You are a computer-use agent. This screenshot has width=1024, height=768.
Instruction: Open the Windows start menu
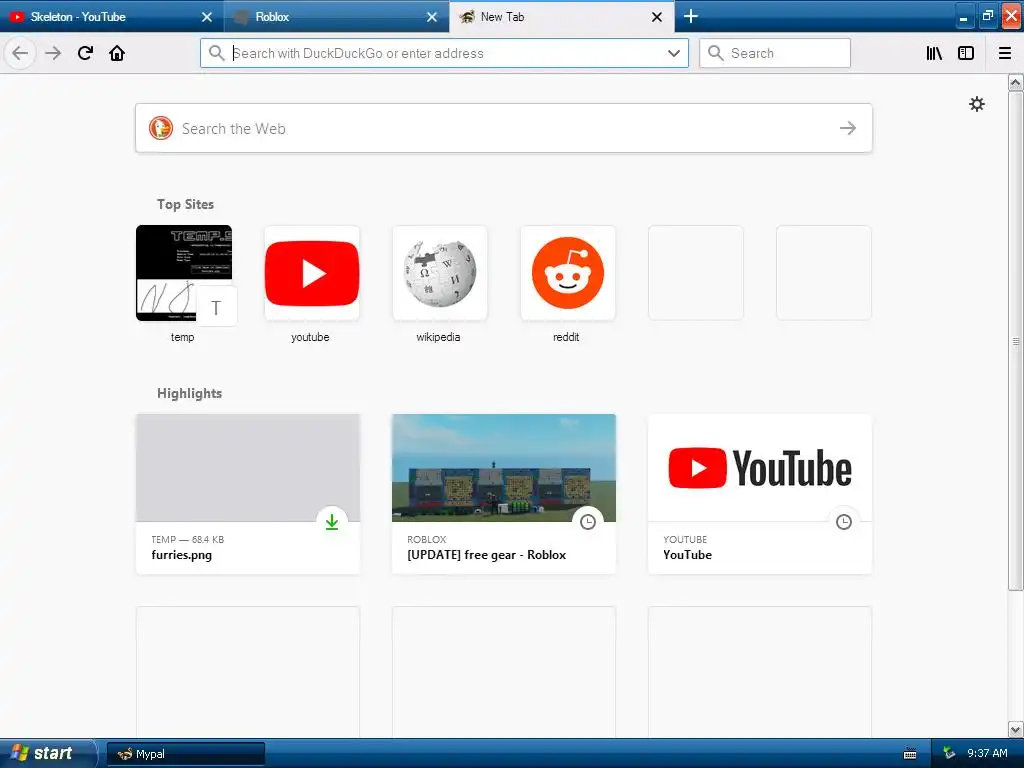48,754
